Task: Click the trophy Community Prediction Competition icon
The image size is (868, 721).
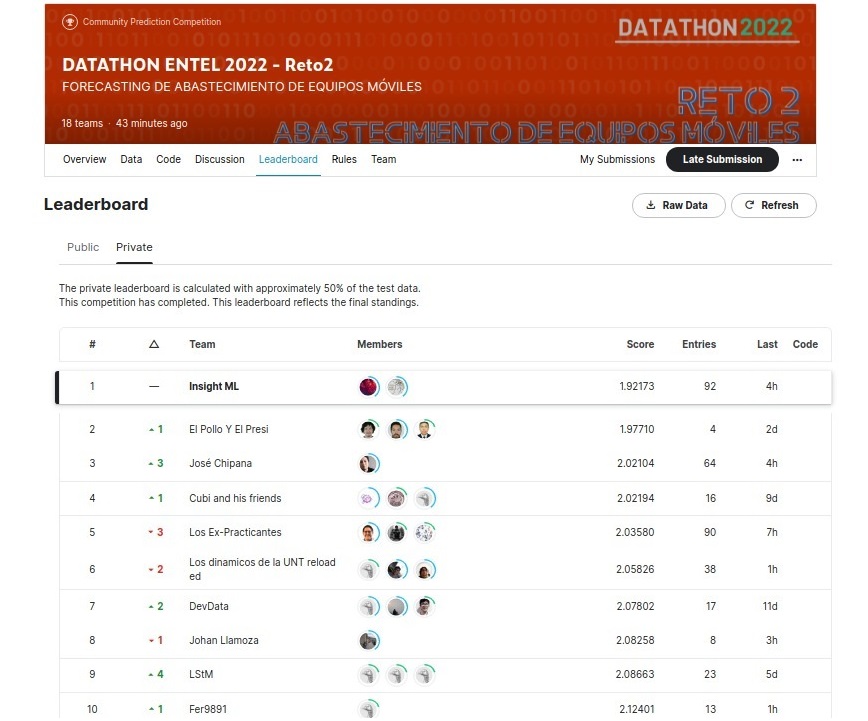Action: (x=70, y=22)
